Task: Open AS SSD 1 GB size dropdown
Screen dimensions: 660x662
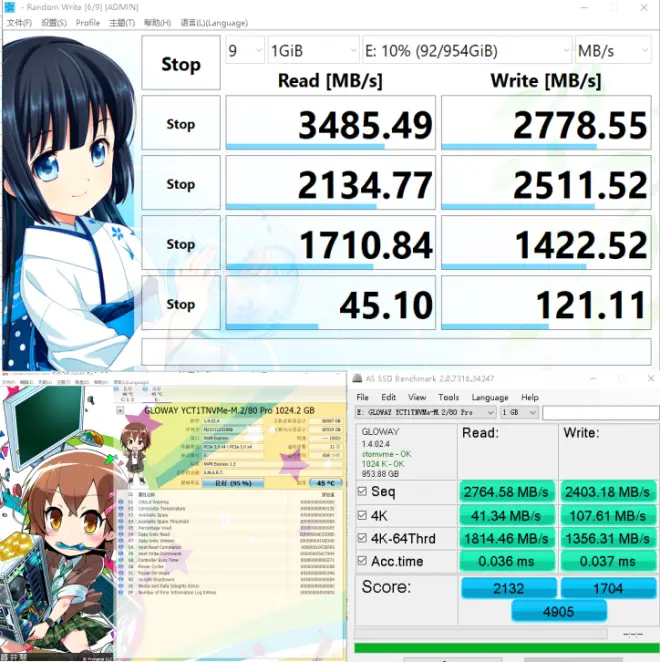Action: [519, 412]
